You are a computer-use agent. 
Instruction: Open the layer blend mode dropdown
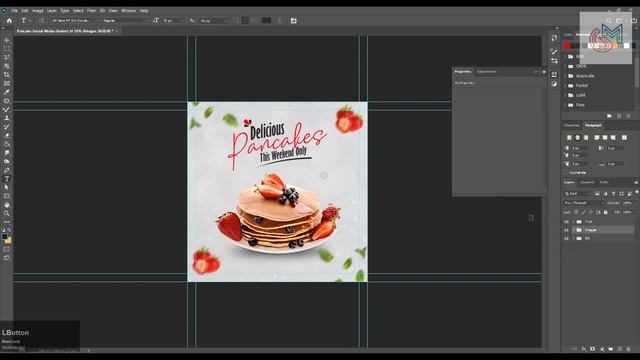pyautogui.click(x=583, y=203)
